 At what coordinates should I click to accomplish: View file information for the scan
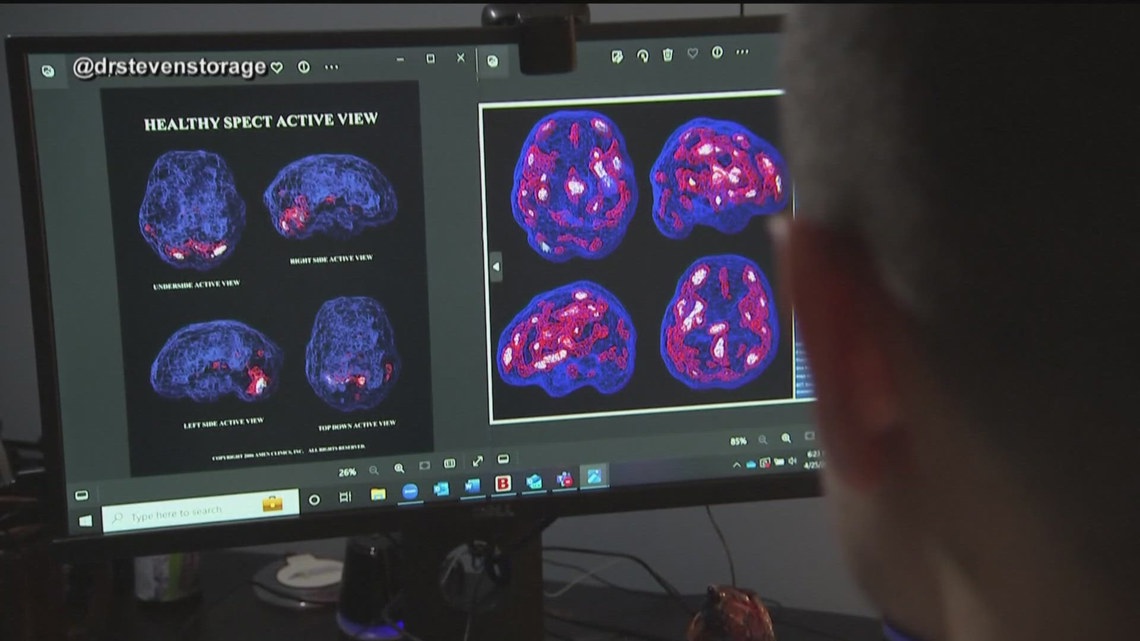[x=718, y=52]
